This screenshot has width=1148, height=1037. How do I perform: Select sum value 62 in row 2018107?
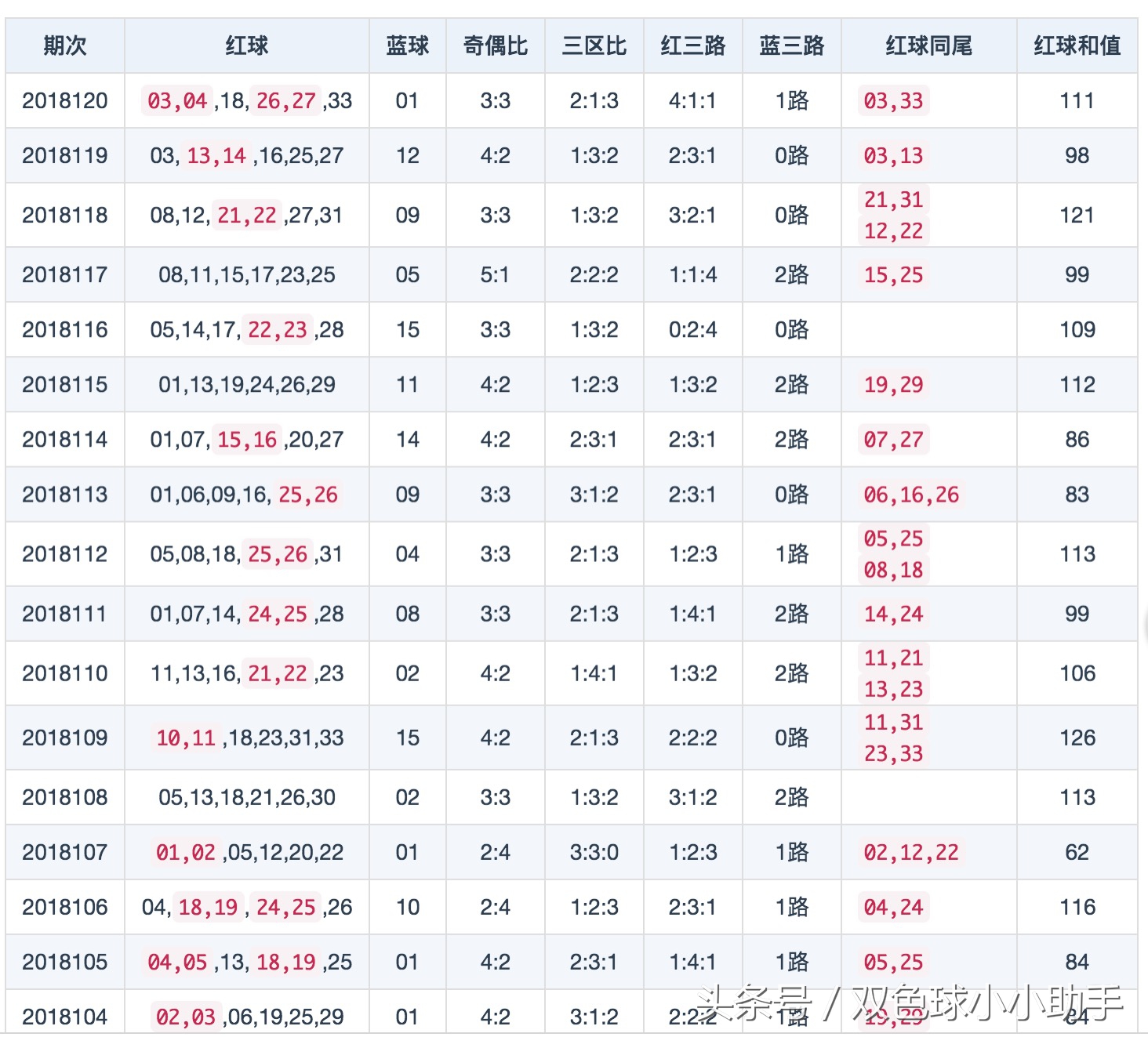tap(1077, 852)
